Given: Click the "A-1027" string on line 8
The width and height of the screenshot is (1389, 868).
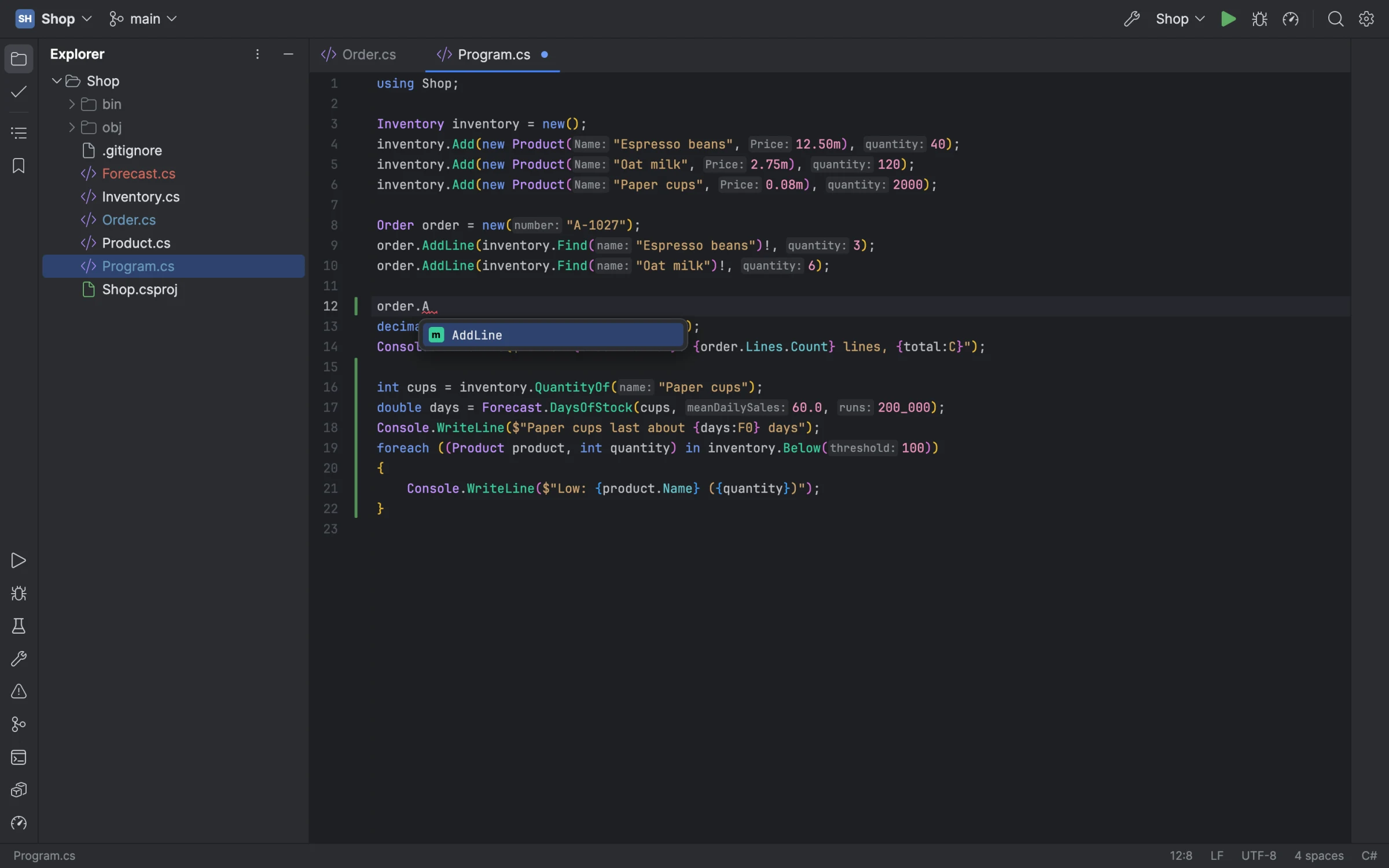Looking at the screenshot, I should (596, 225).
